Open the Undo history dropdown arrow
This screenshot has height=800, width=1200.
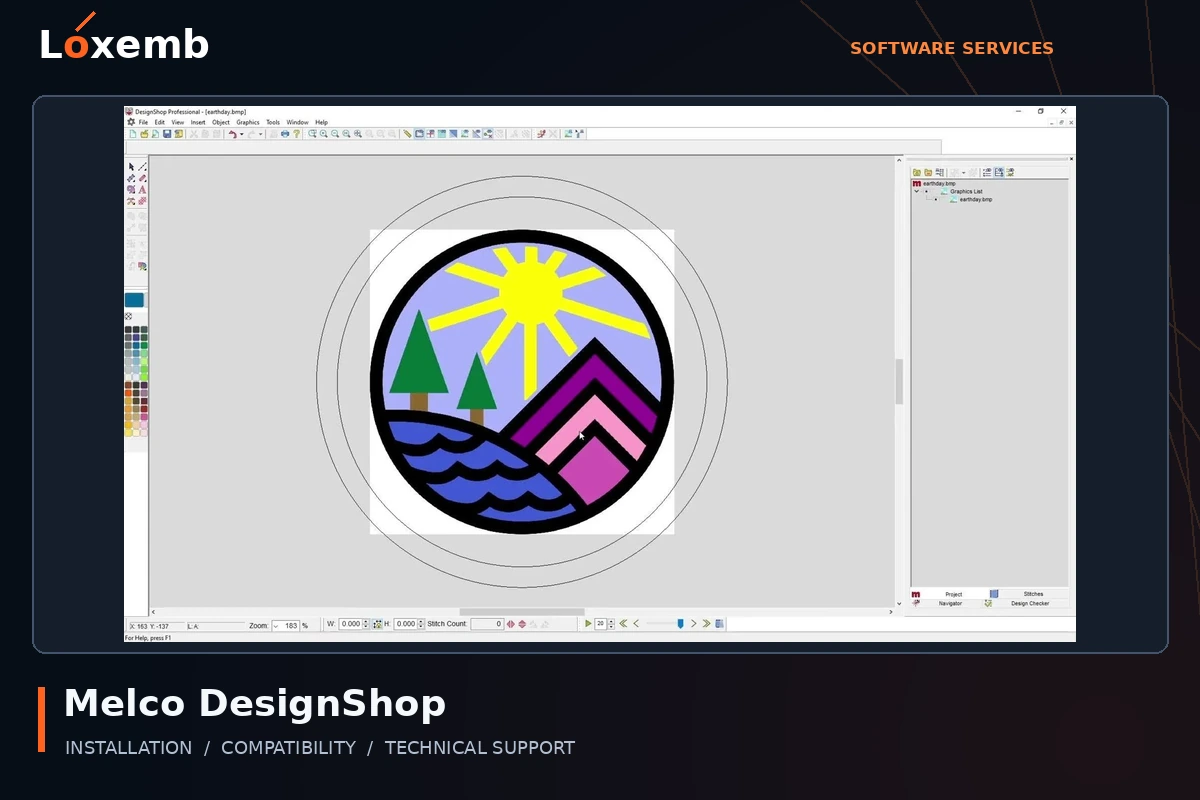click(x=241, y=134)
